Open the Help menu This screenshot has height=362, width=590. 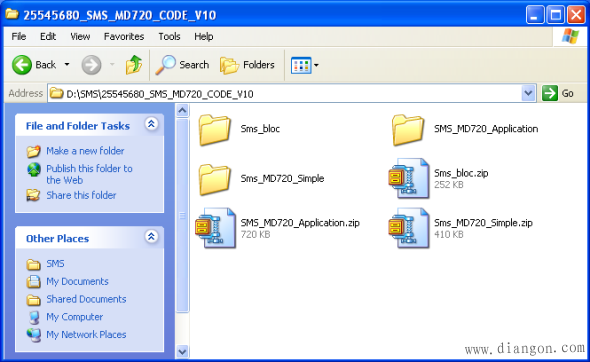click(x=204, y=37)
